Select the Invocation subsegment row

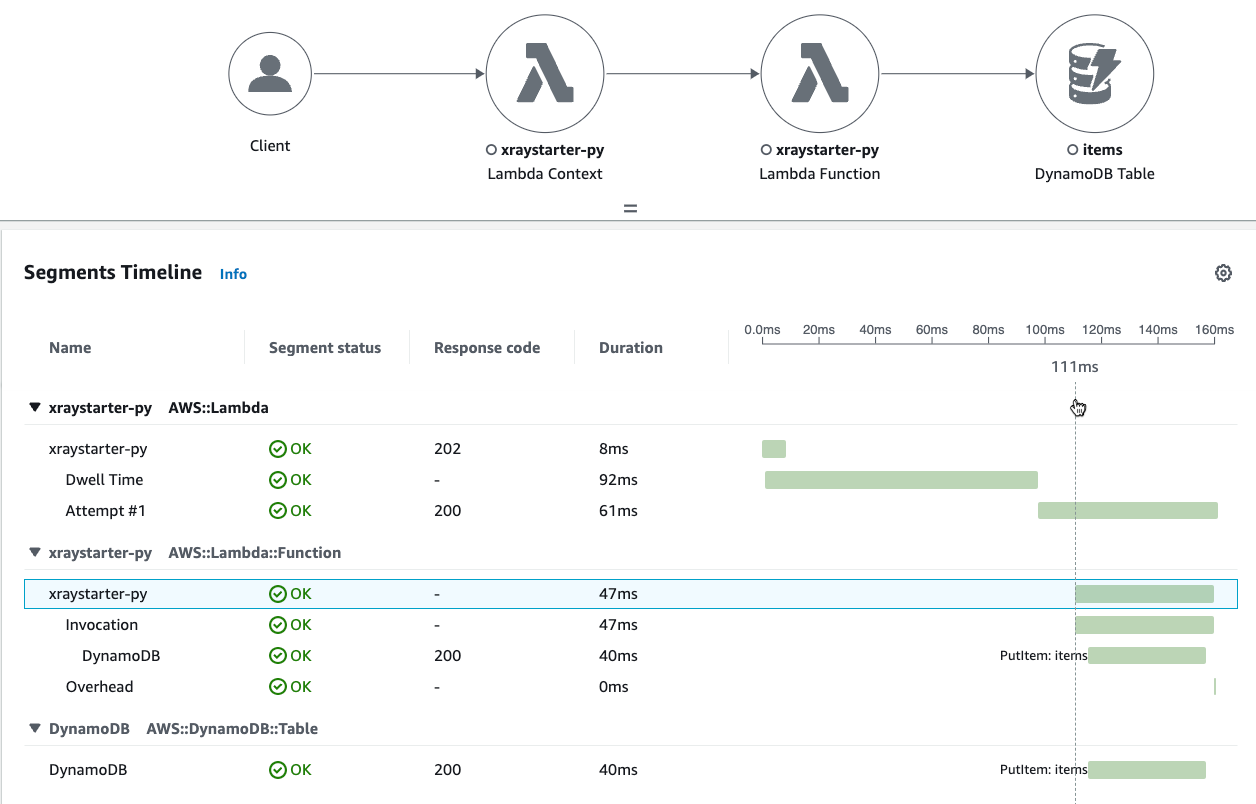tap(631, 625)
